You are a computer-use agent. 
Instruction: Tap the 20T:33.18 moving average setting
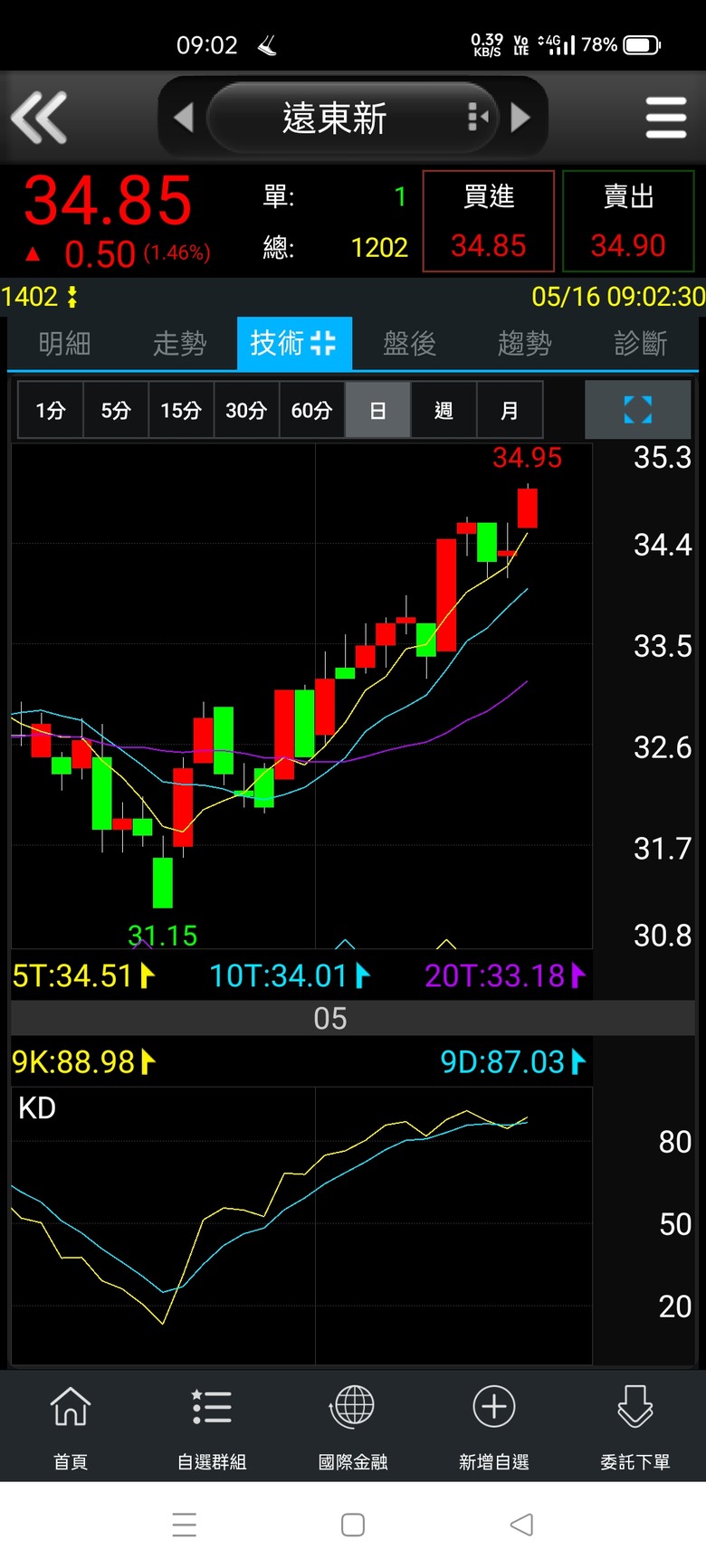[505, 975]
